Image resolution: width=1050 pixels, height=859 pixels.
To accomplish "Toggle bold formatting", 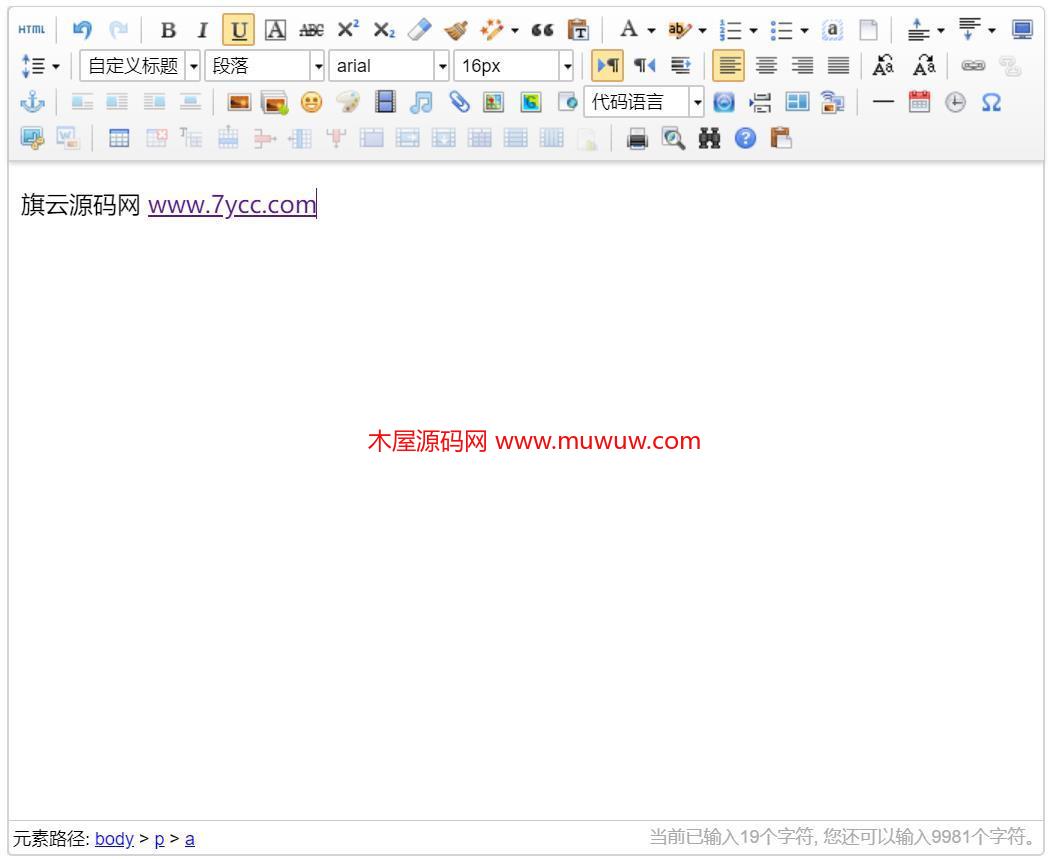I will (168, 30).
